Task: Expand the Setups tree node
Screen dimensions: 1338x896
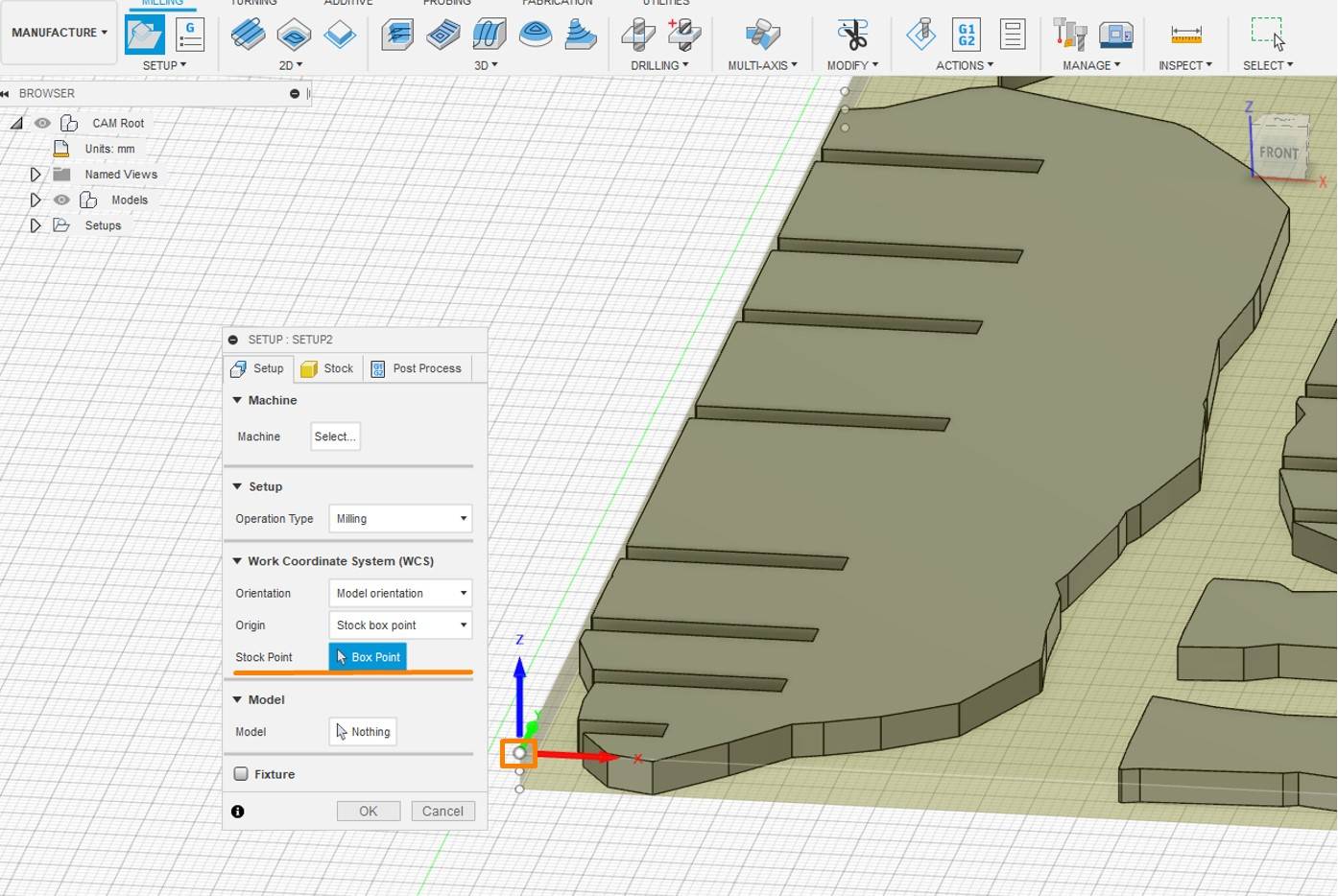Action: (x=36, y=225)
